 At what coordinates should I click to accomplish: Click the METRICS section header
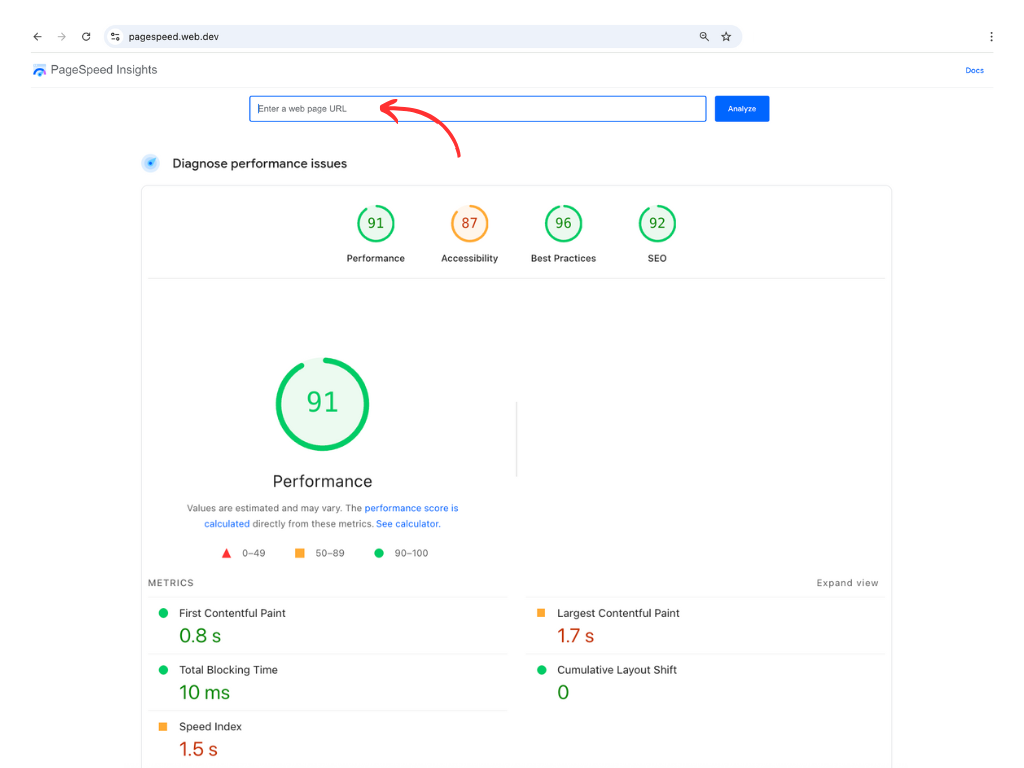point(170,583)
